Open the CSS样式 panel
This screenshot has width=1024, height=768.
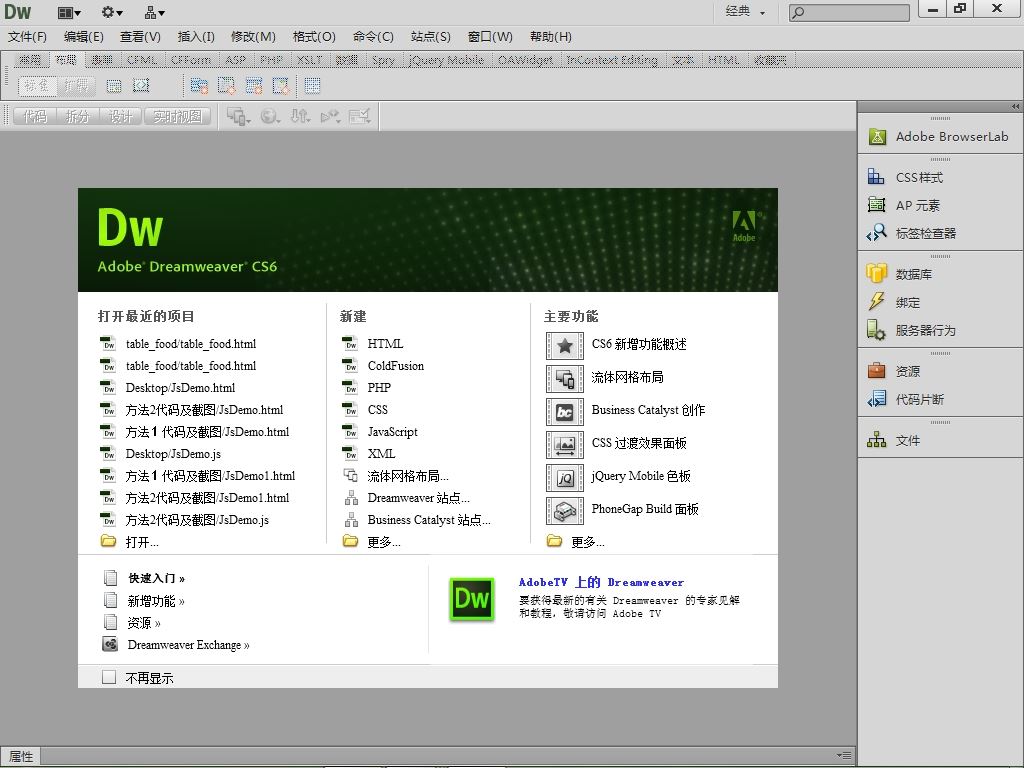point(905,177)
